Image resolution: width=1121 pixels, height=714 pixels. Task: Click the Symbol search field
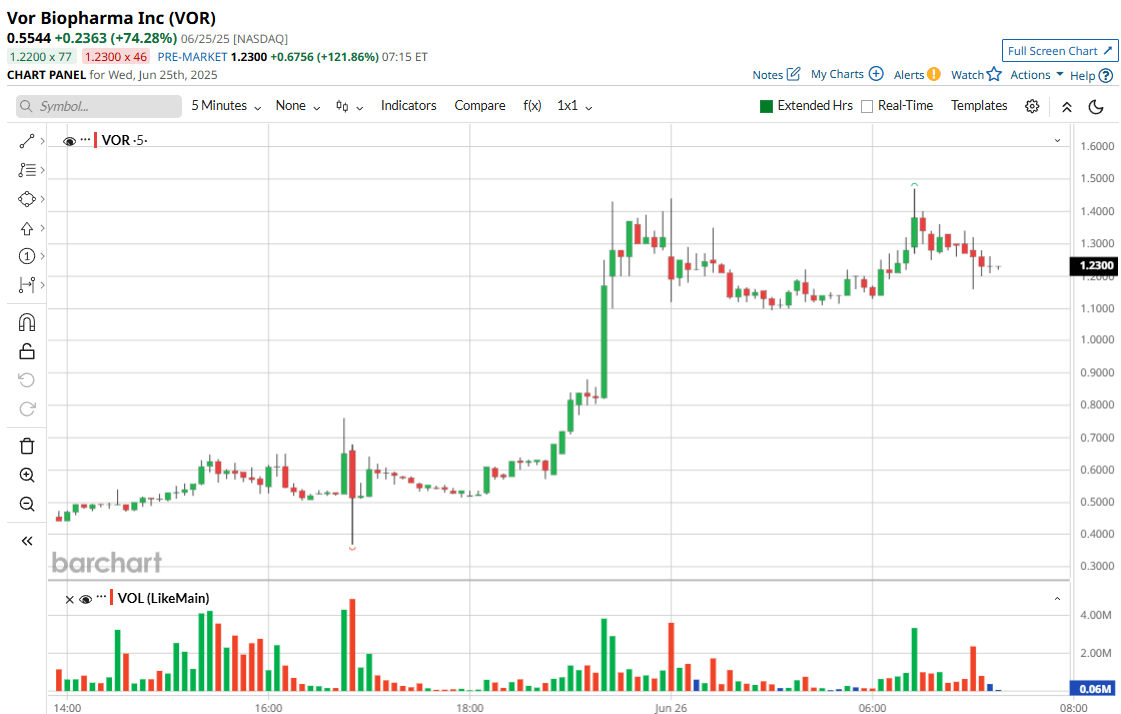(x=99, y=106)
